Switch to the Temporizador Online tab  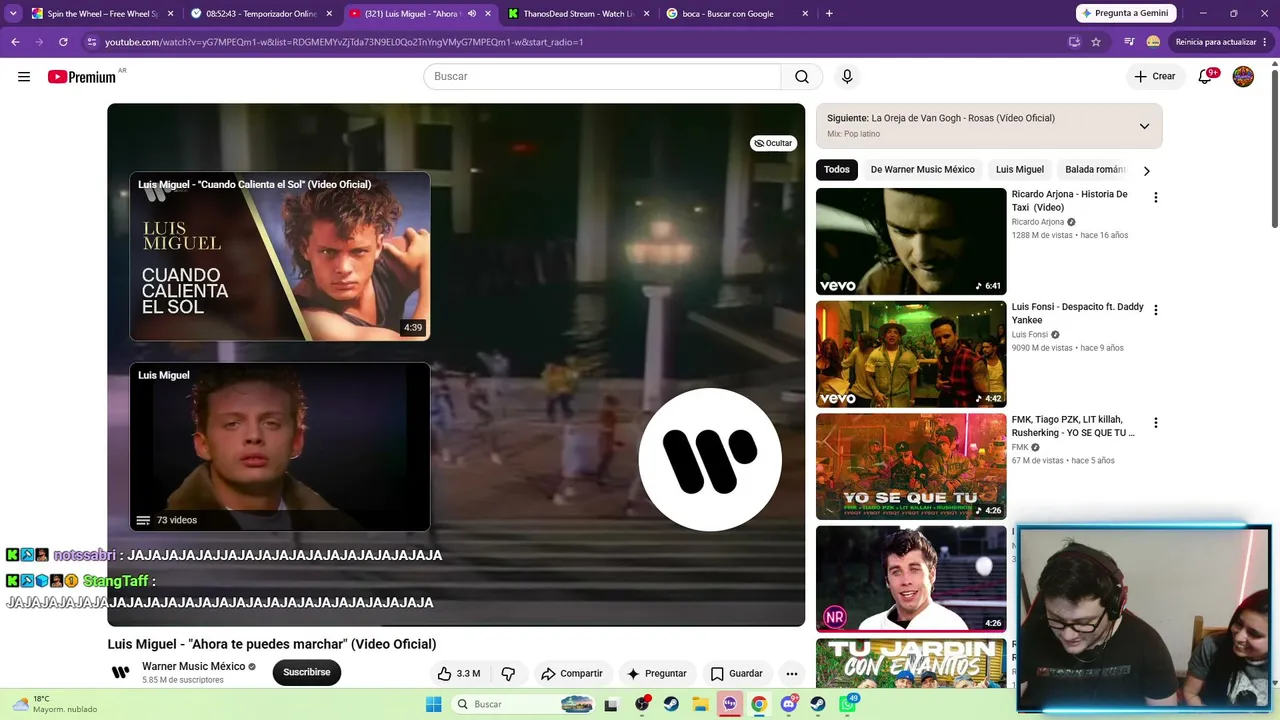pos(260,14)
